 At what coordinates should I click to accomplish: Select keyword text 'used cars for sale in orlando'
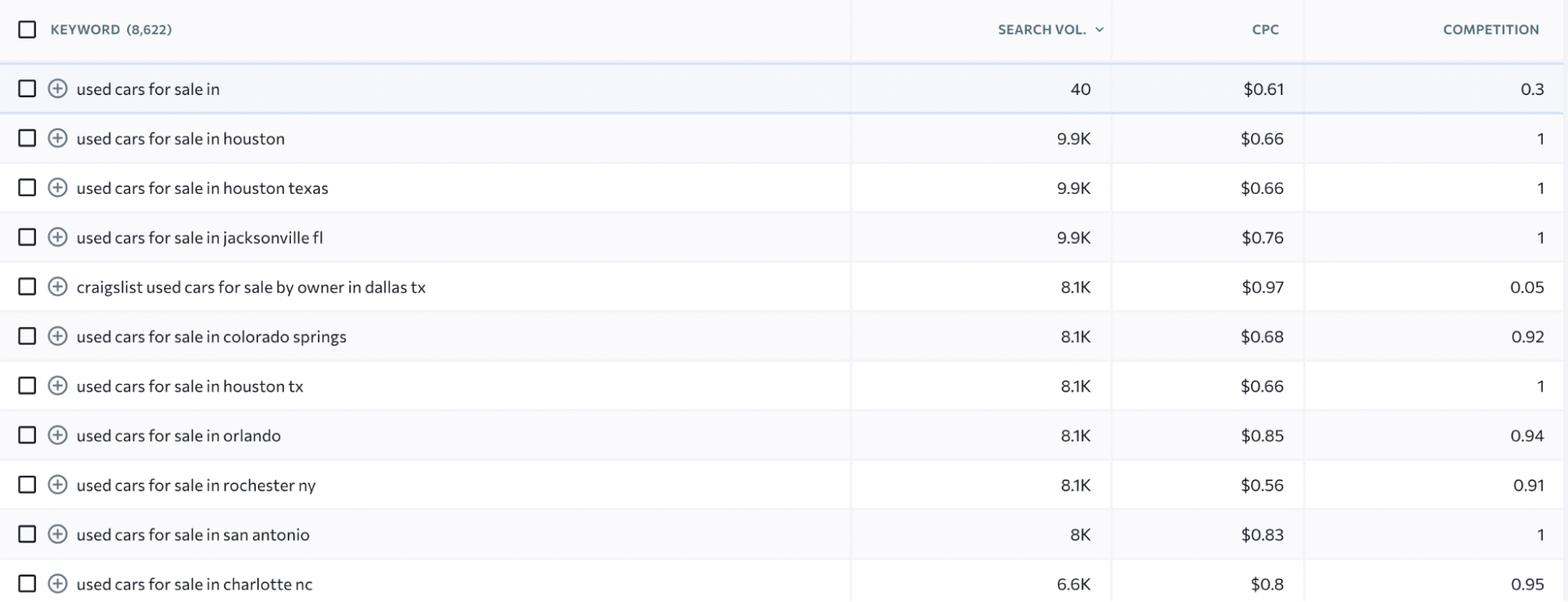click(179, 436)
